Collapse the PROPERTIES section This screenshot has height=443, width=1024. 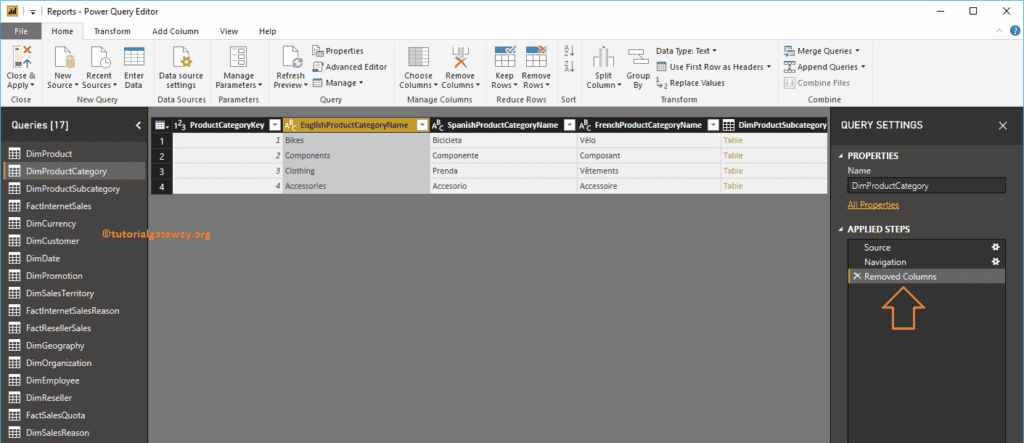841,156
